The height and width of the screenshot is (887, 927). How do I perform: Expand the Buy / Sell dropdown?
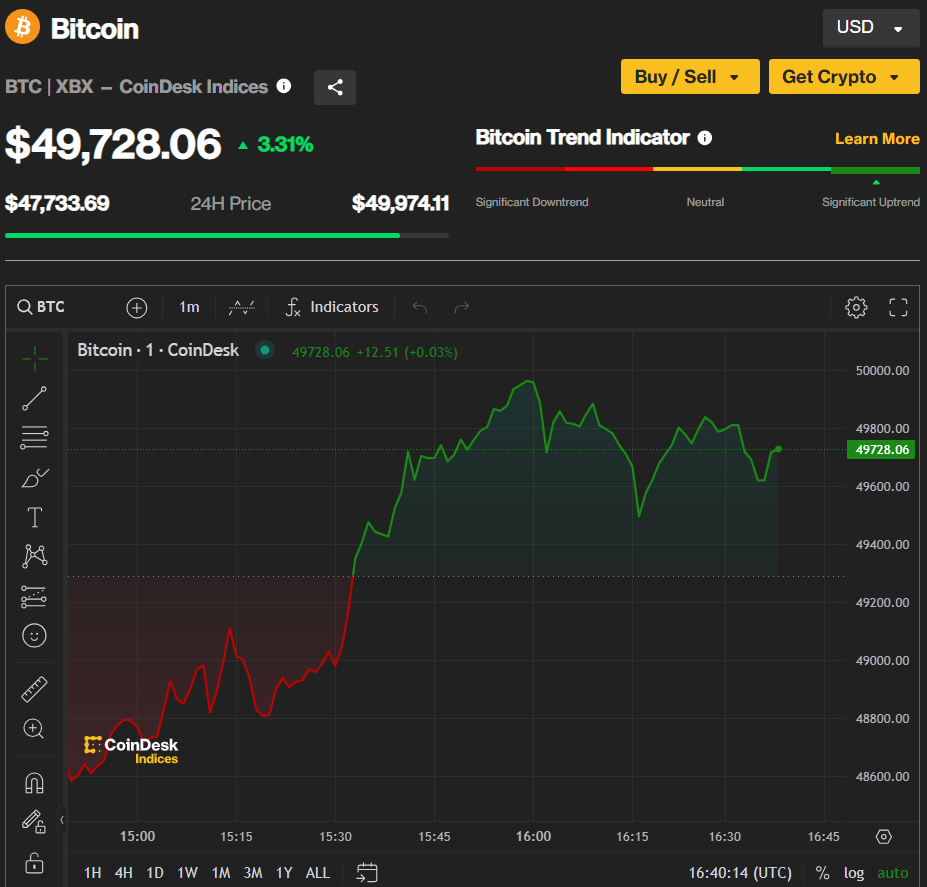(x=690, y=76)
